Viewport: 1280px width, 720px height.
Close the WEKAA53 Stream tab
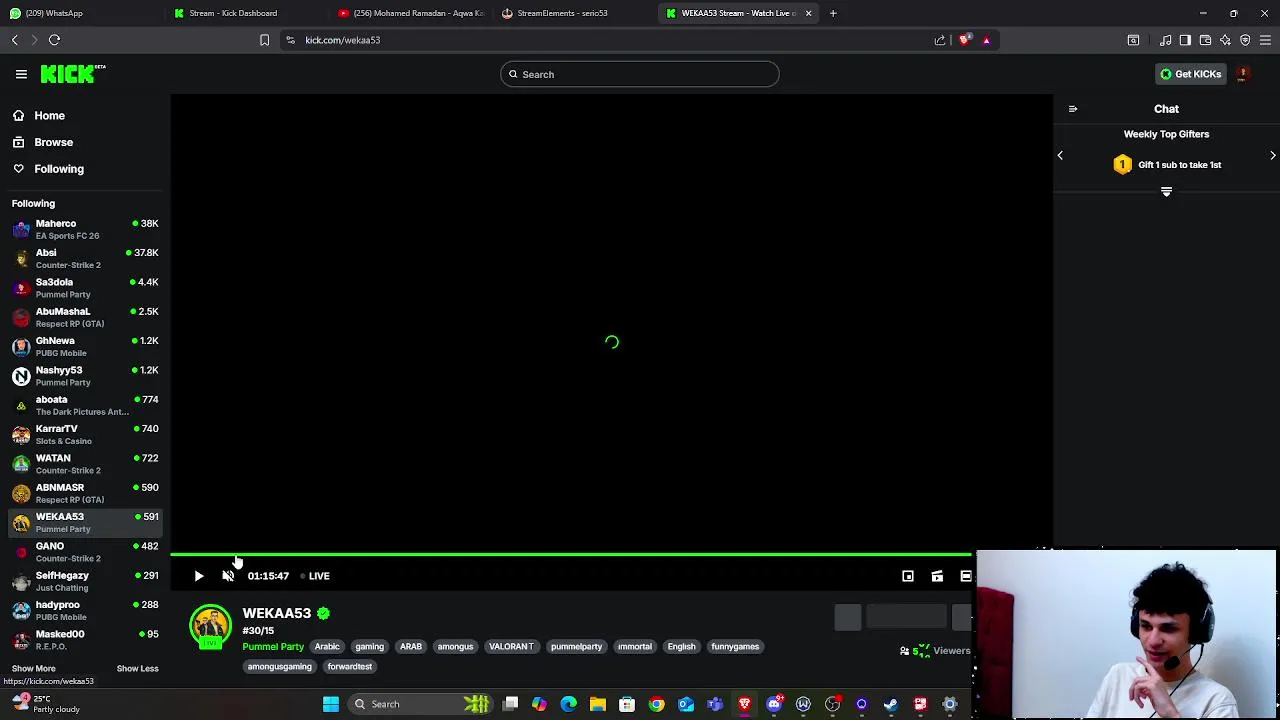[x=808, y=13]
